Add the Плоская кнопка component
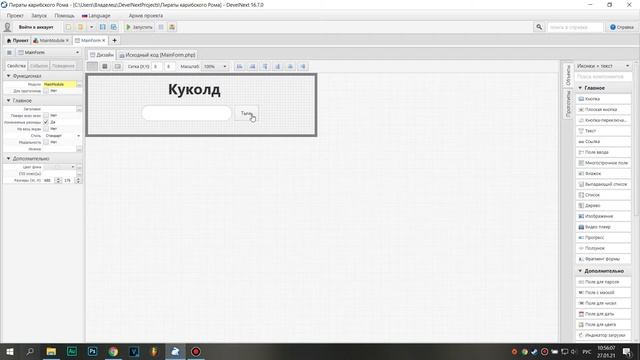 click(x=603, y=109)
